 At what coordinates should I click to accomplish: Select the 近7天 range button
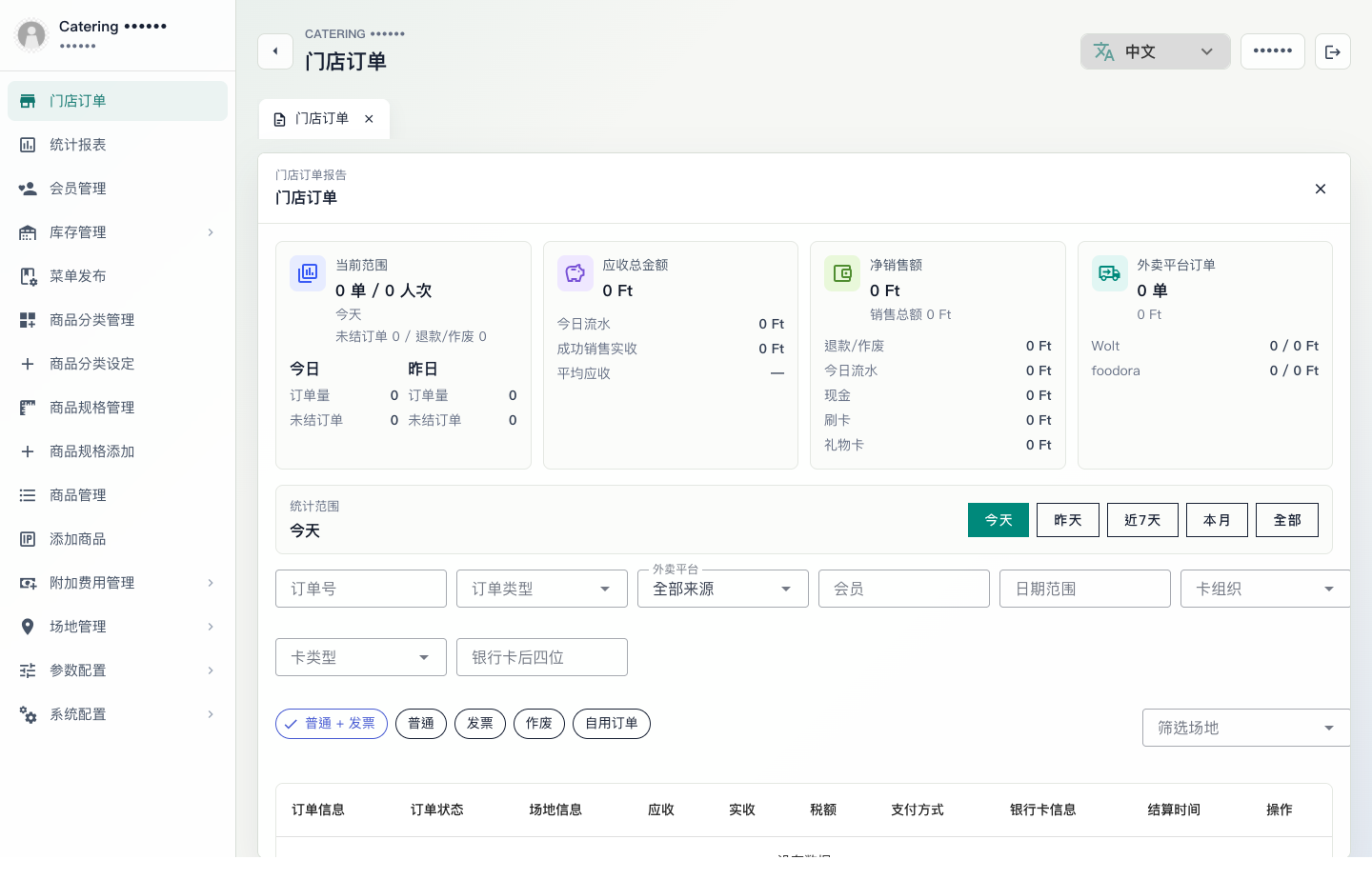coord(1142,520)
